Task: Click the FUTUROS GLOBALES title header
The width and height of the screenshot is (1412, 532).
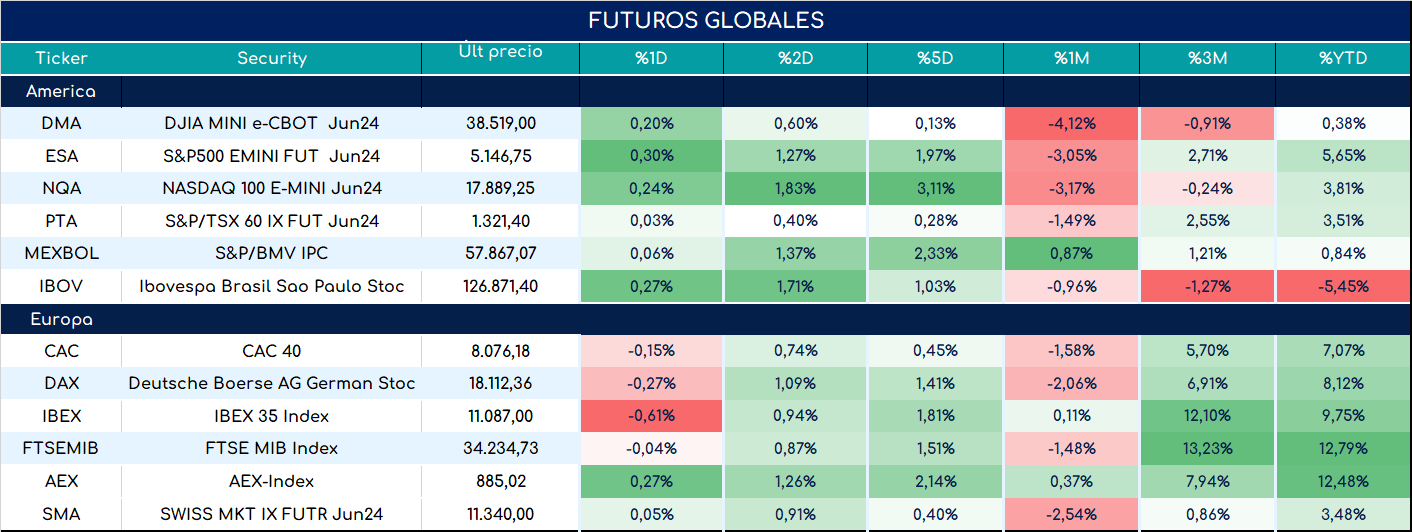Action: click(x=706, y=20)
